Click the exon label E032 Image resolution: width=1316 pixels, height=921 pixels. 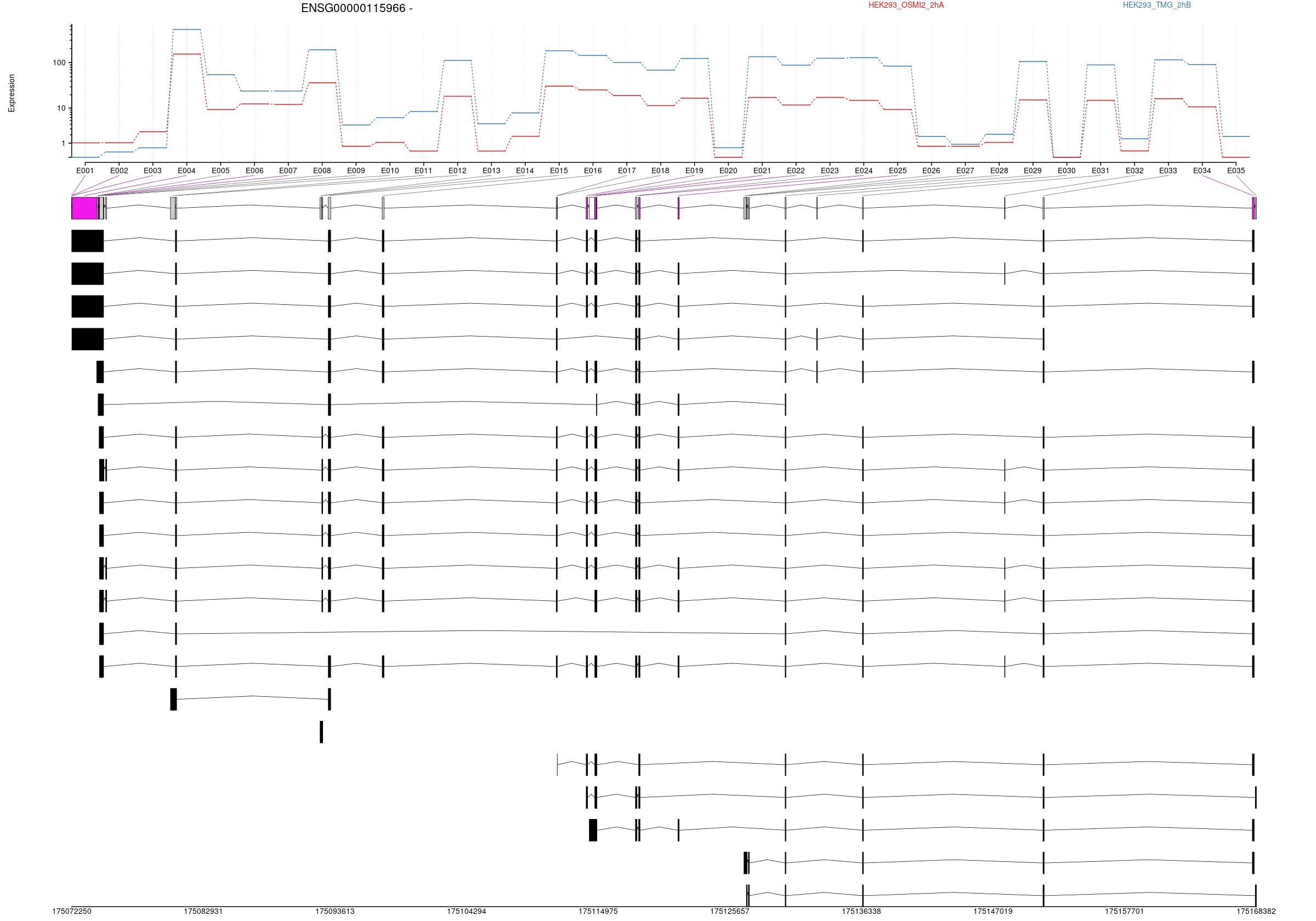(x=1135, y=171)
